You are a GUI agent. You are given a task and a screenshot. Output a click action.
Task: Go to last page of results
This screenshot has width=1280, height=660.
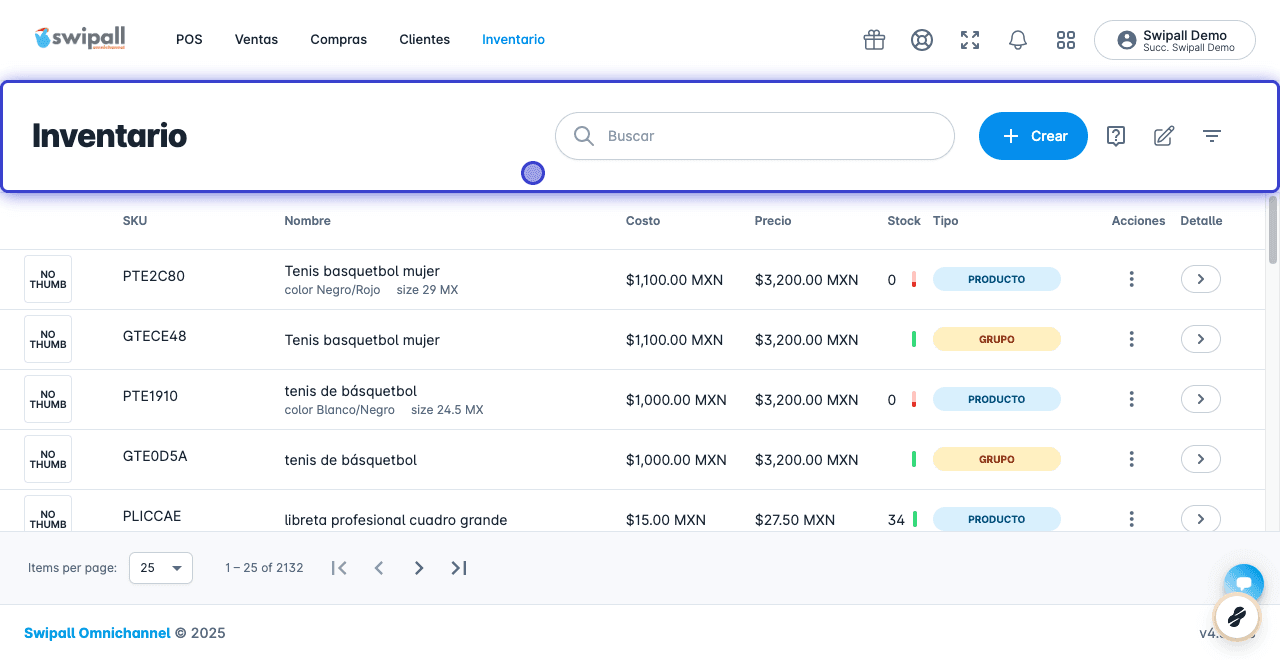click(x=459, y=568)
